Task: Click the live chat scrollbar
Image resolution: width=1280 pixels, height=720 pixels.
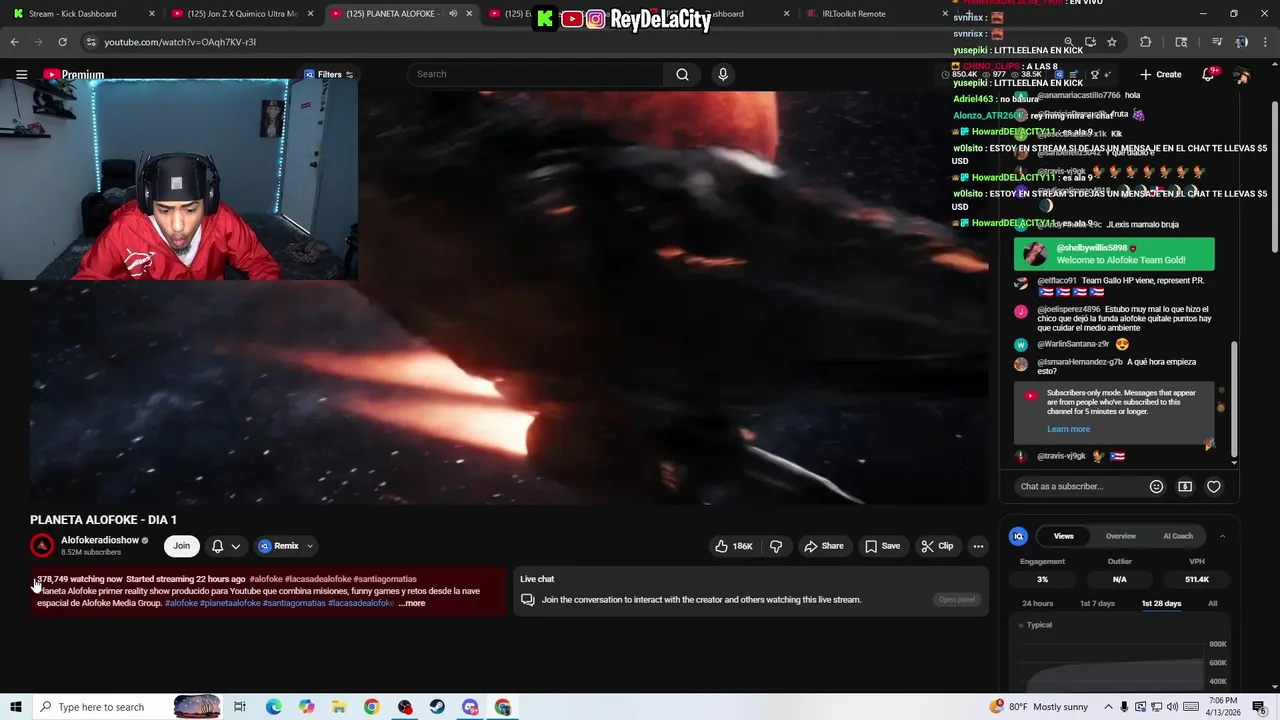Action: (1234, 397)
